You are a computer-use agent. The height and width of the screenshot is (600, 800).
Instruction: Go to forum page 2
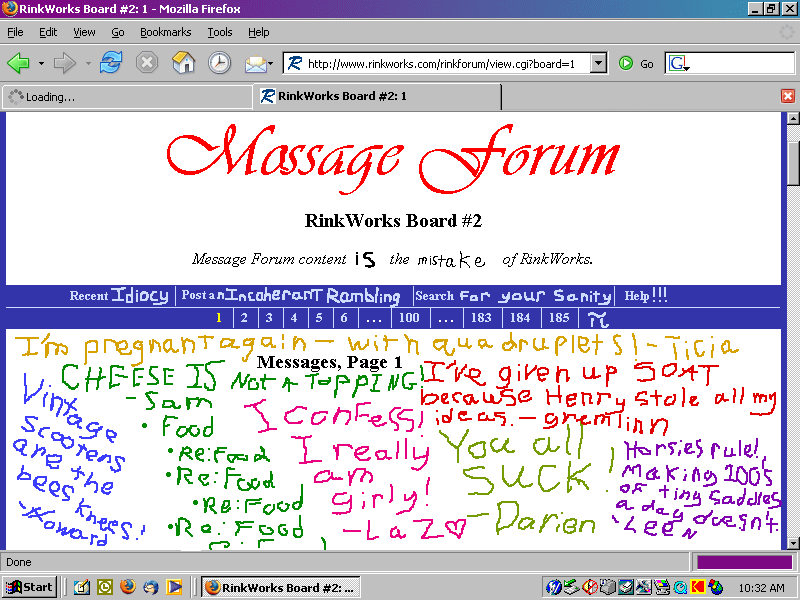tap(244, 318)
